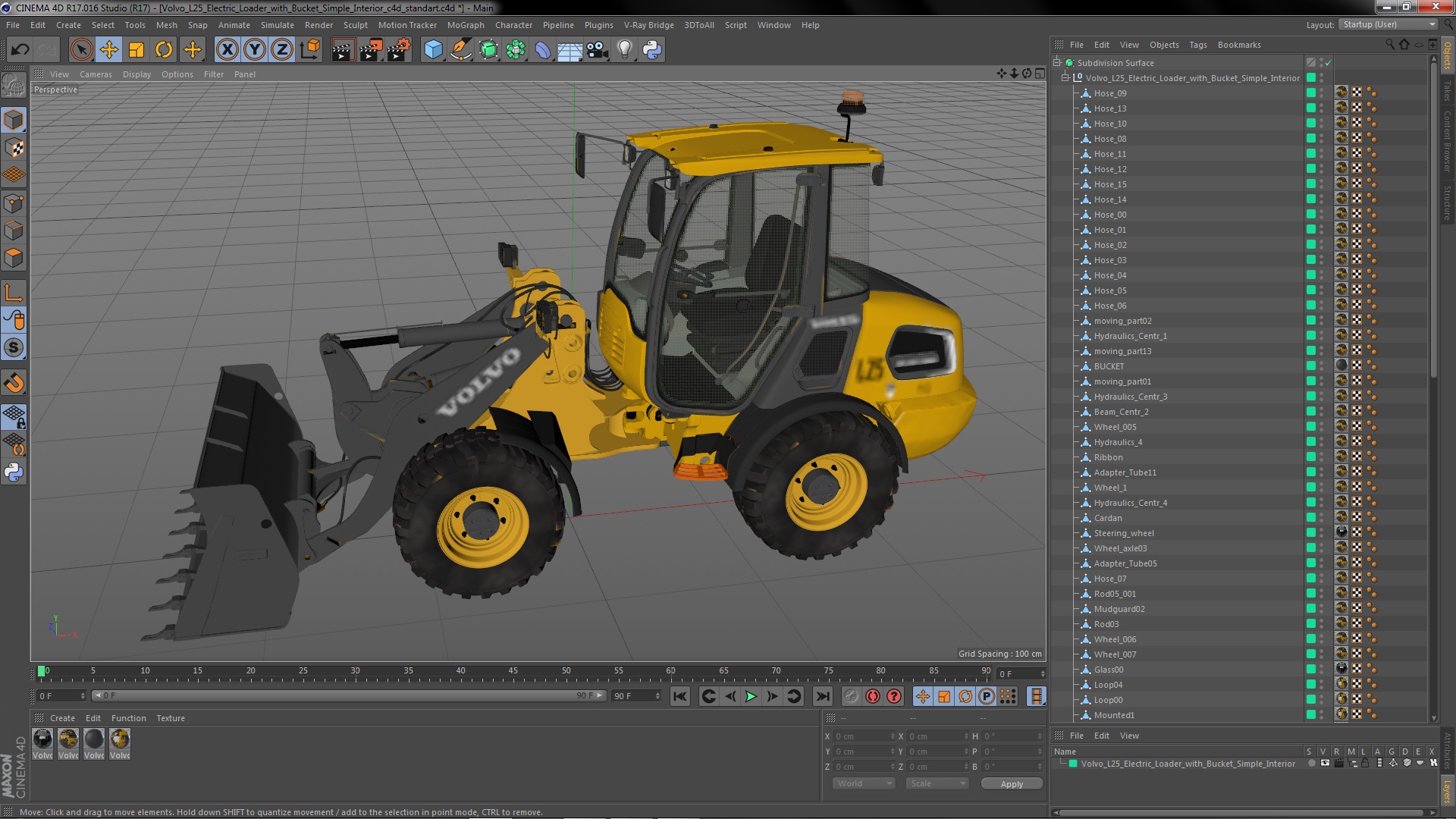Play the animation forwards
Image resolution: width=1456 pixels, height=819 pixels.
751,696
